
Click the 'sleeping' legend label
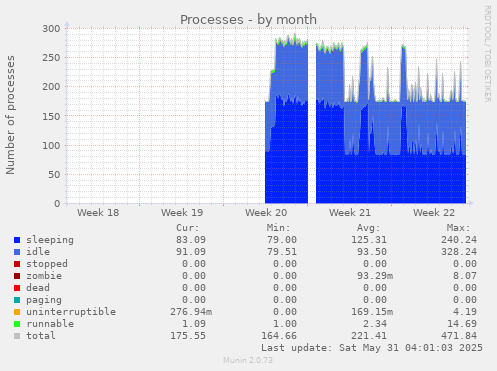tap(50, 240)
